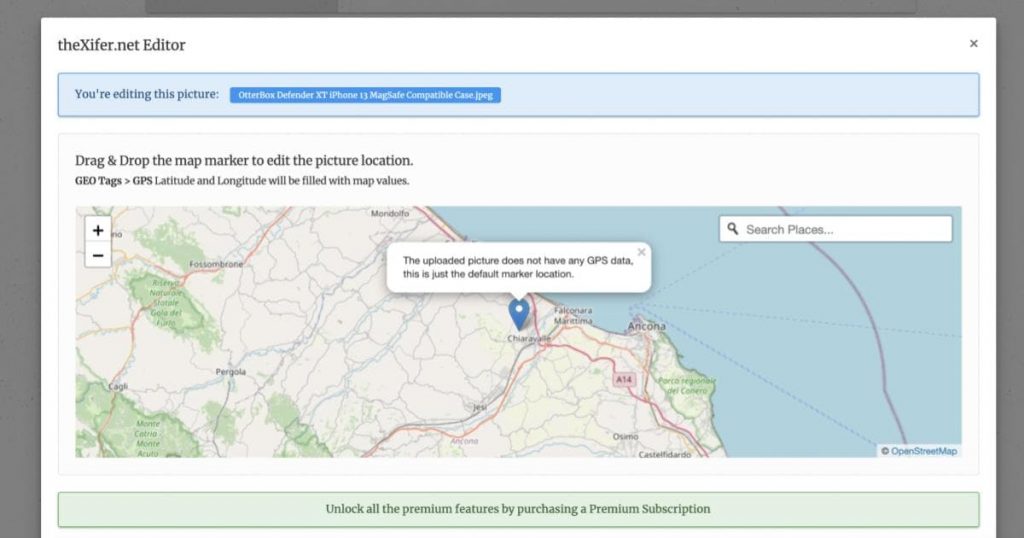Click the Chiaravalle label on map
Image resolution: width=1024 pixels, height=538 pixels.
tap(529, 339)
